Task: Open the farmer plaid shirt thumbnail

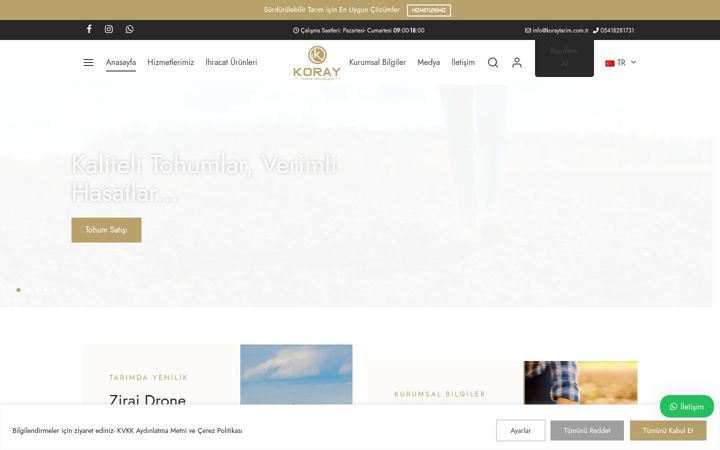Action: point(581,382)
